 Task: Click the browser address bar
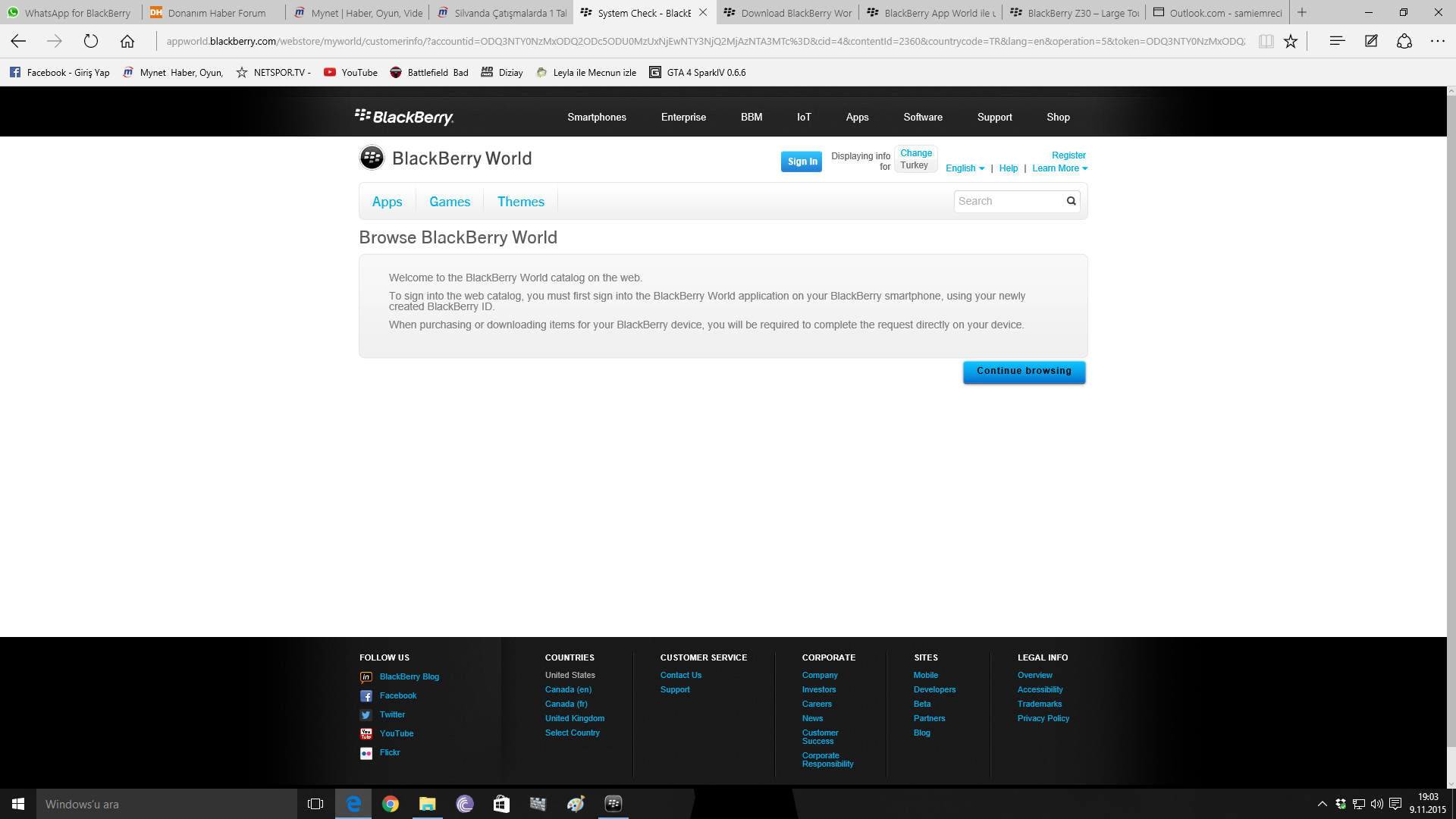click(x=705, y=41)
